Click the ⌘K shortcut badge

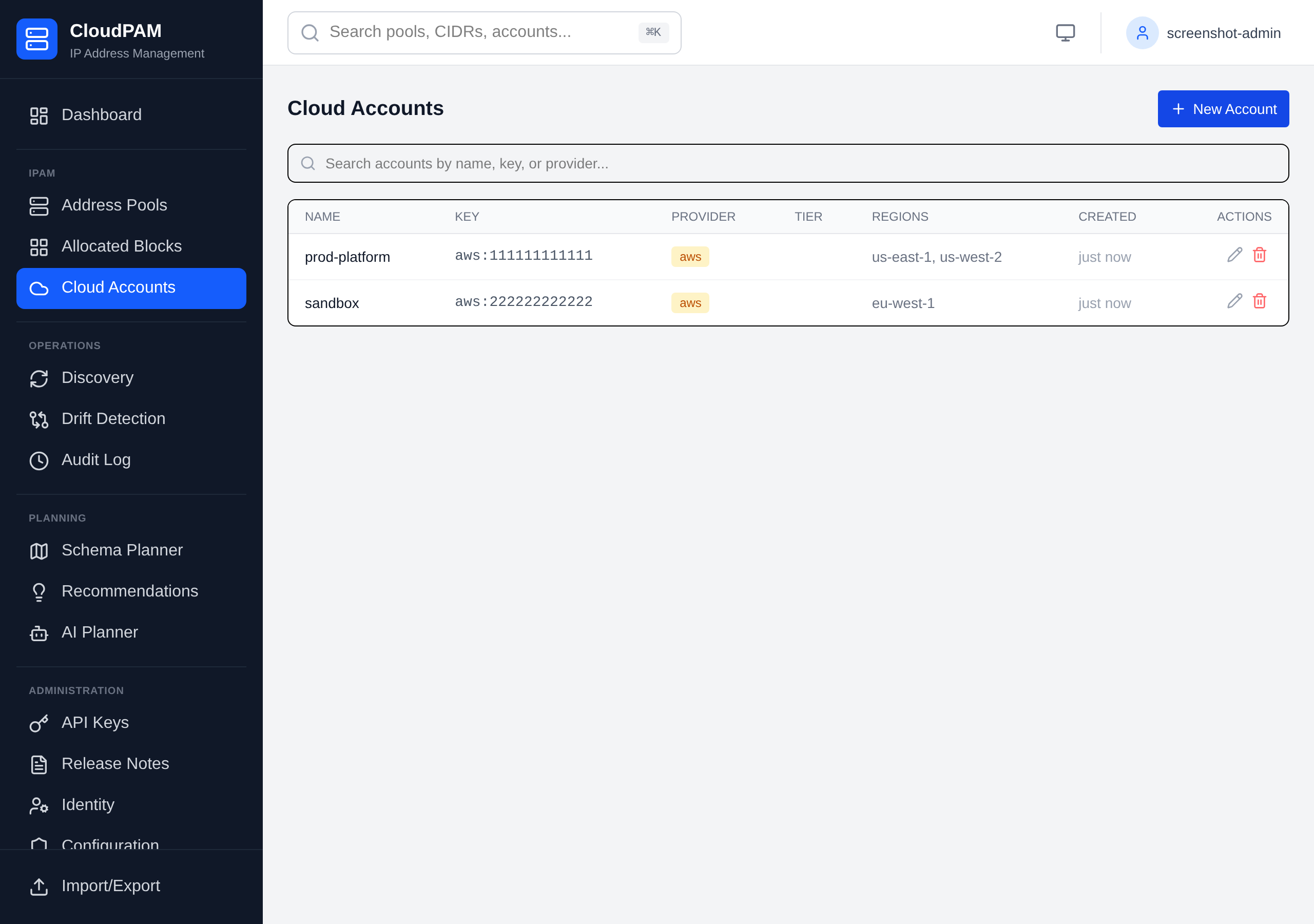point(653,32)
